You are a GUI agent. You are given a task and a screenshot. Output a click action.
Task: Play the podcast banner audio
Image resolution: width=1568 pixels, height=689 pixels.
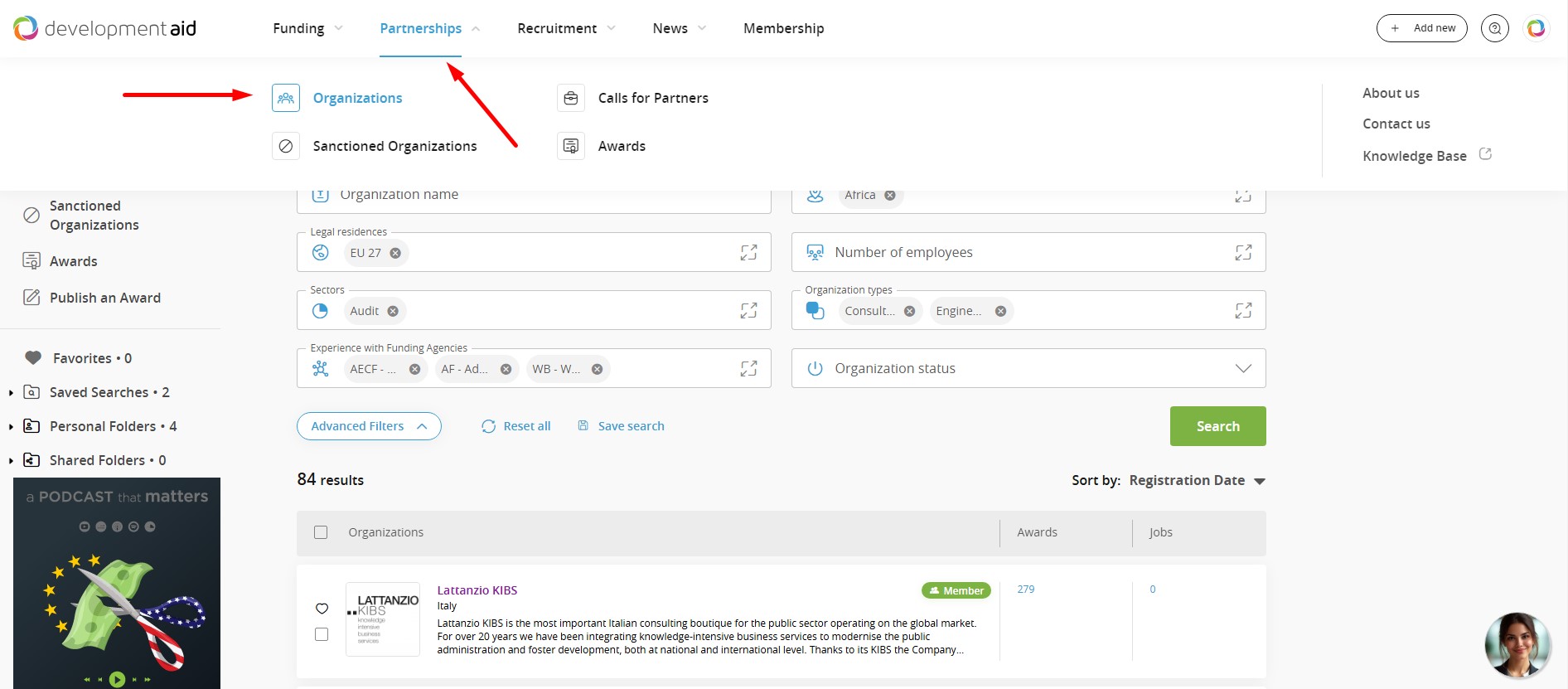[x=117, y=679]
